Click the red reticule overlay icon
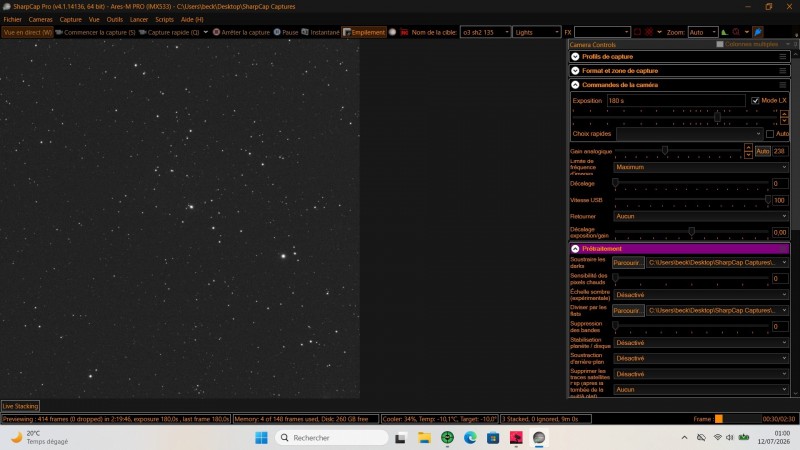Image resolution: width=800 pixels, height=450 pixels. tap(648, 32)
